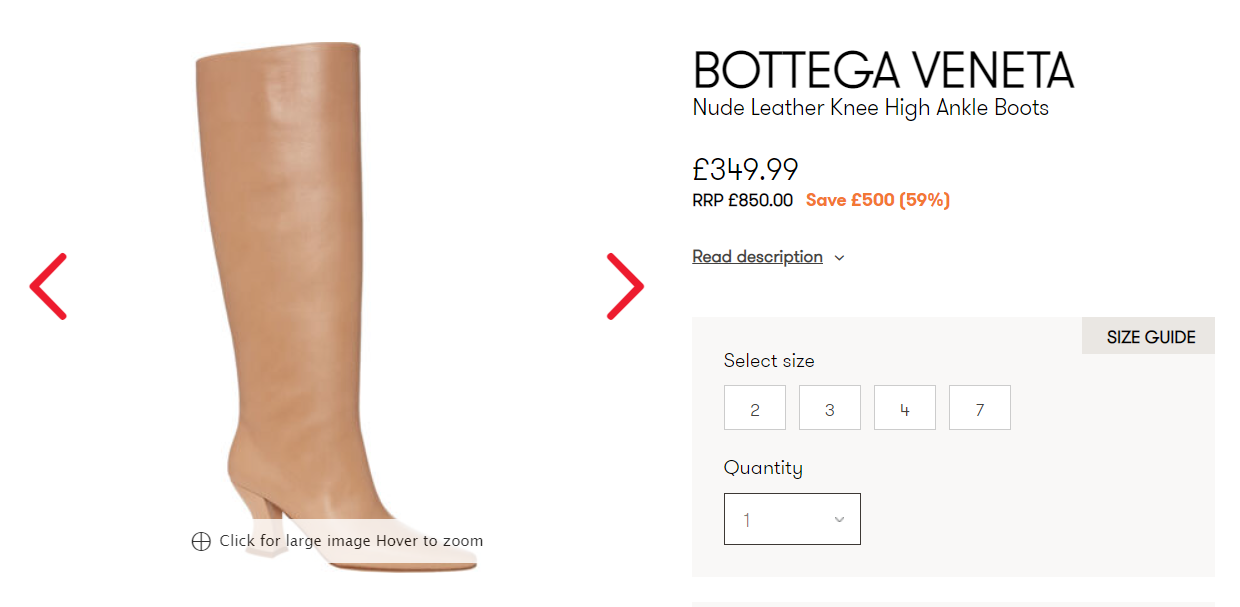Click the RRP £850.00 strikethrough price

pyautogui.click(x=742, y=200)
